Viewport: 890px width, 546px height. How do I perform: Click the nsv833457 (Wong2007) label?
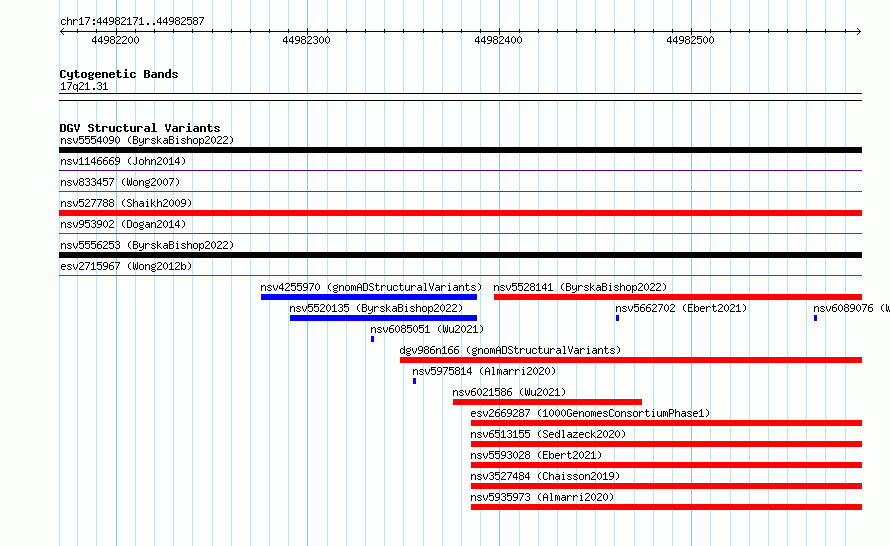coord(120,182)
